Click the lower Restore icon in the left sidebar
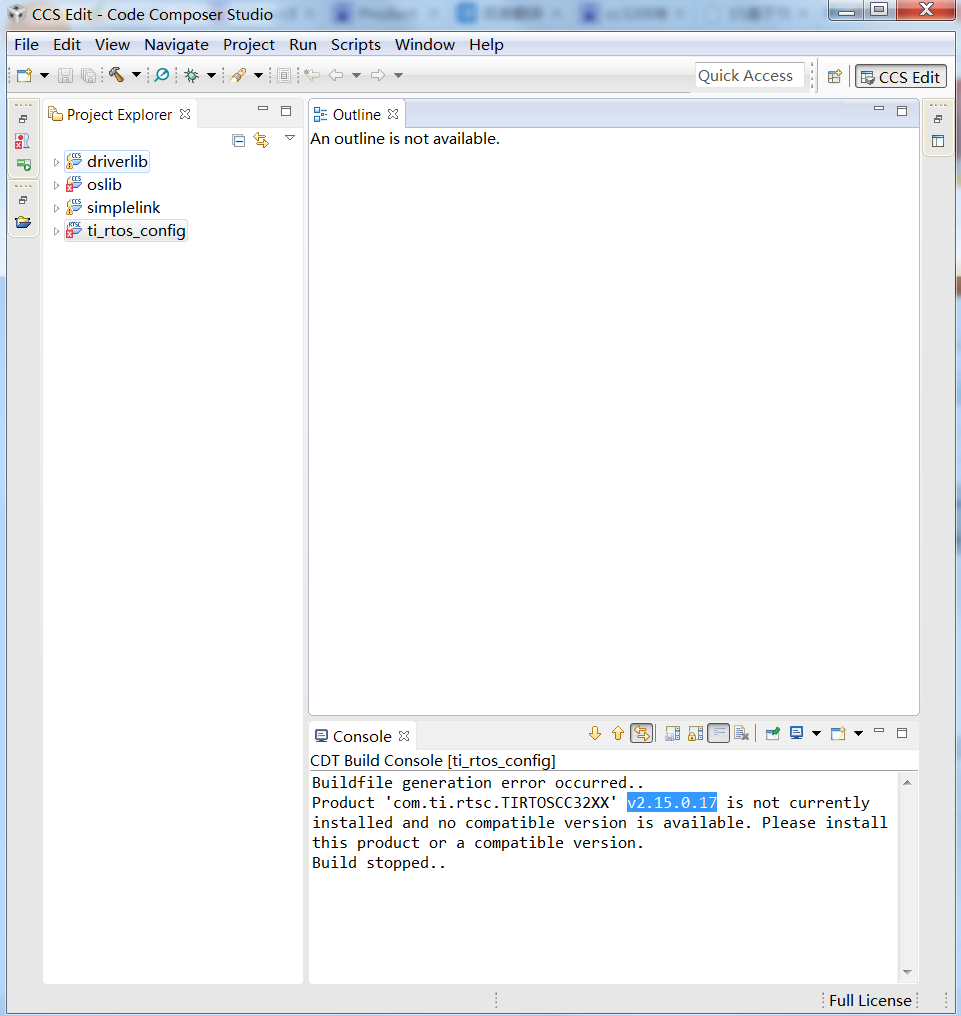The width and height of the screenshot is (961, 1016). click(x=23, y=200)
